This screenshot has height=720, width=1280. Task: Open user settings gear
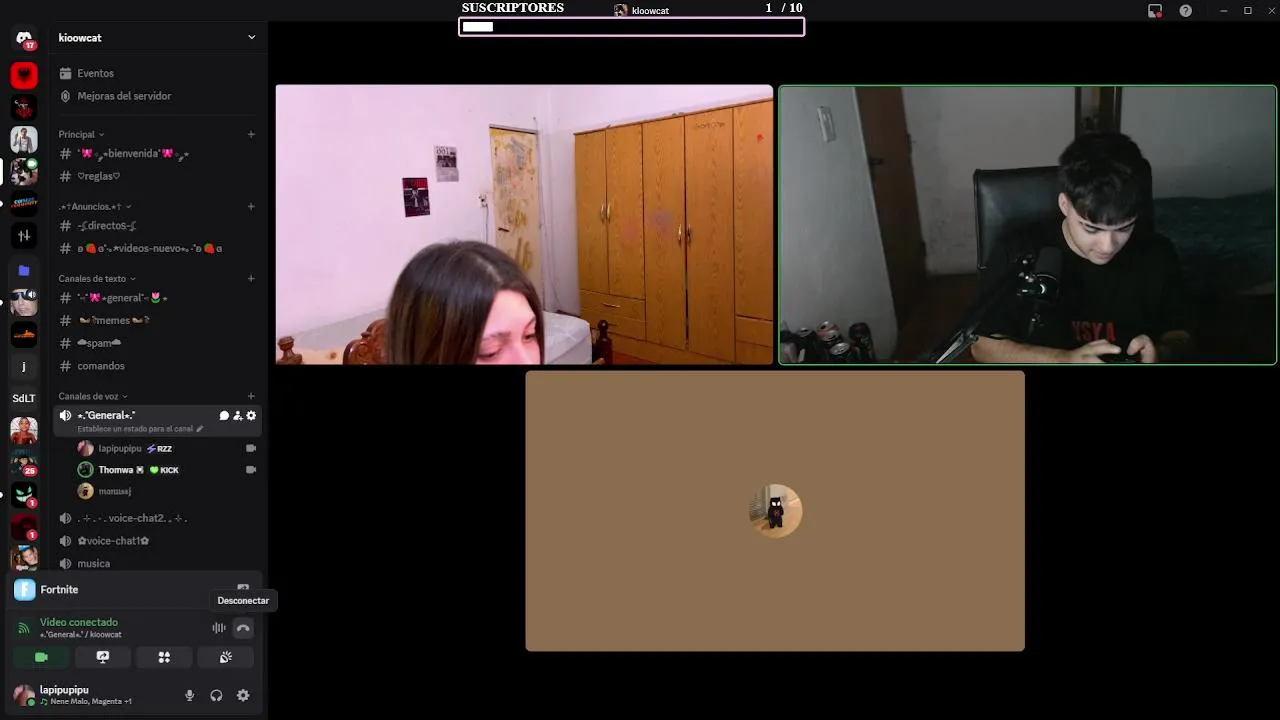click(x=243, y=695)
